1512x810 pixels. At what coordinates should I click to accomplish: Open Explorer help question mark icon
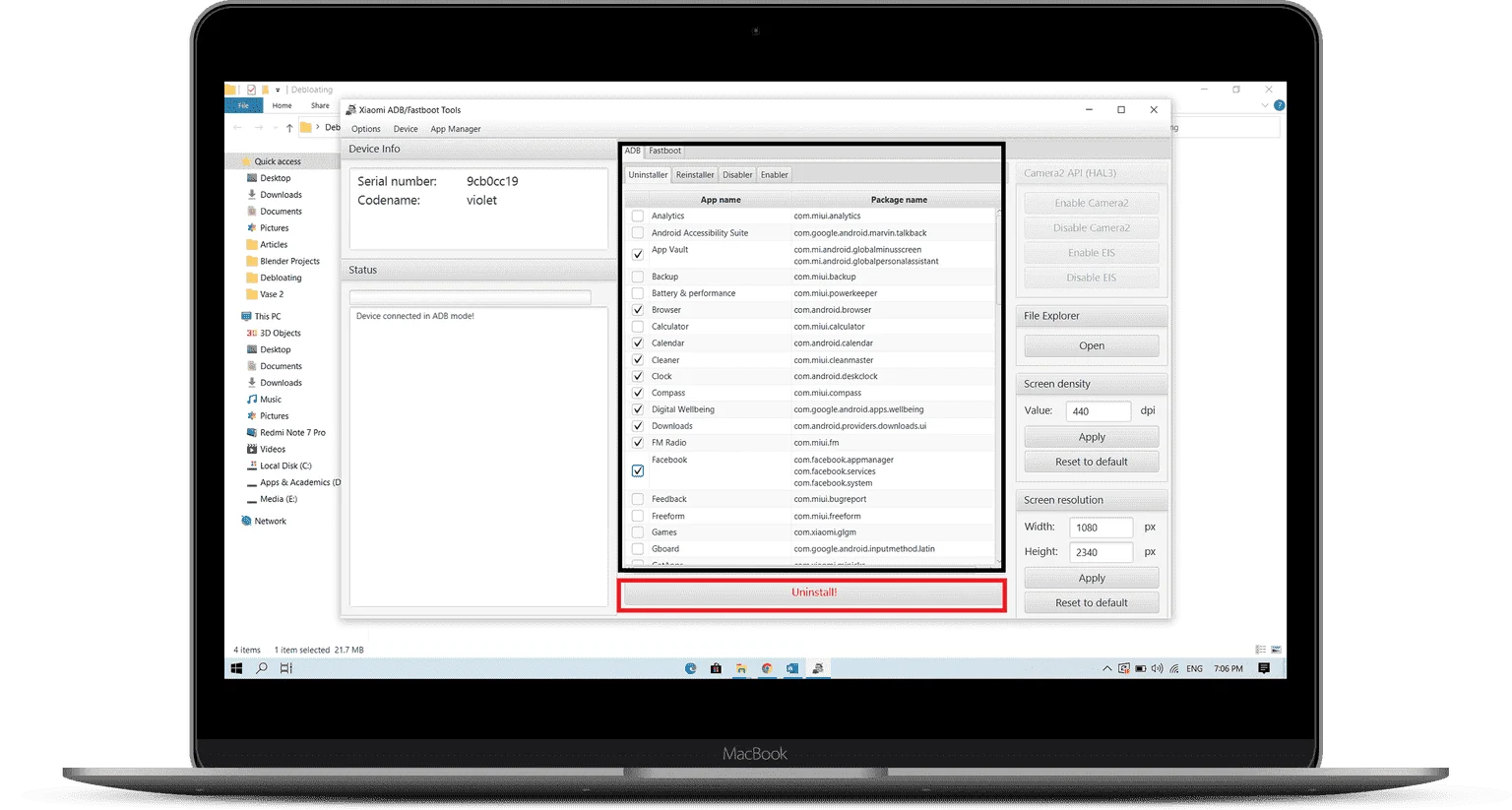(1279, 105)
